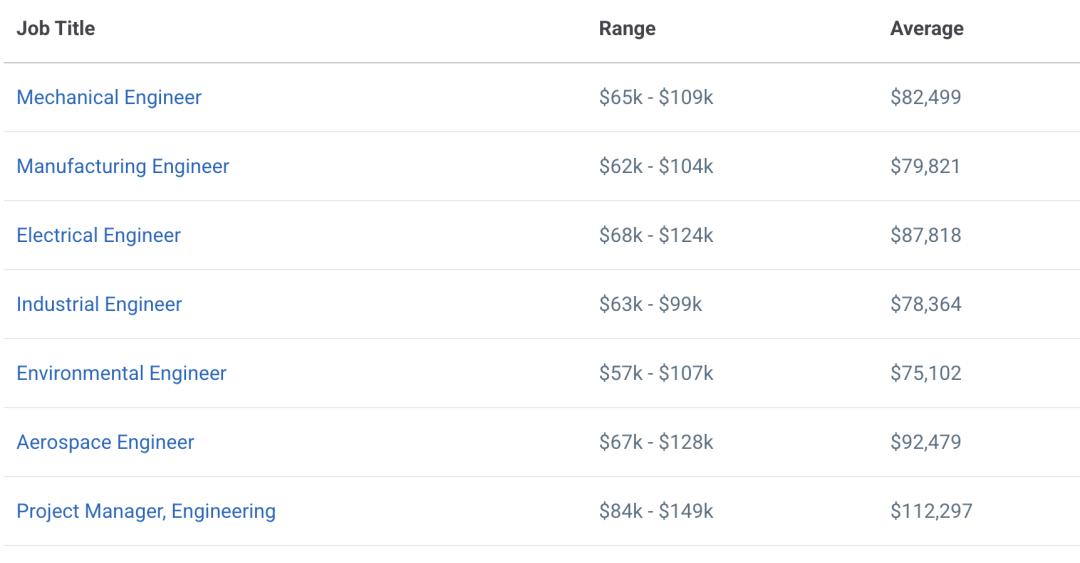Click the $68k - $124k range value

[656, 235]
